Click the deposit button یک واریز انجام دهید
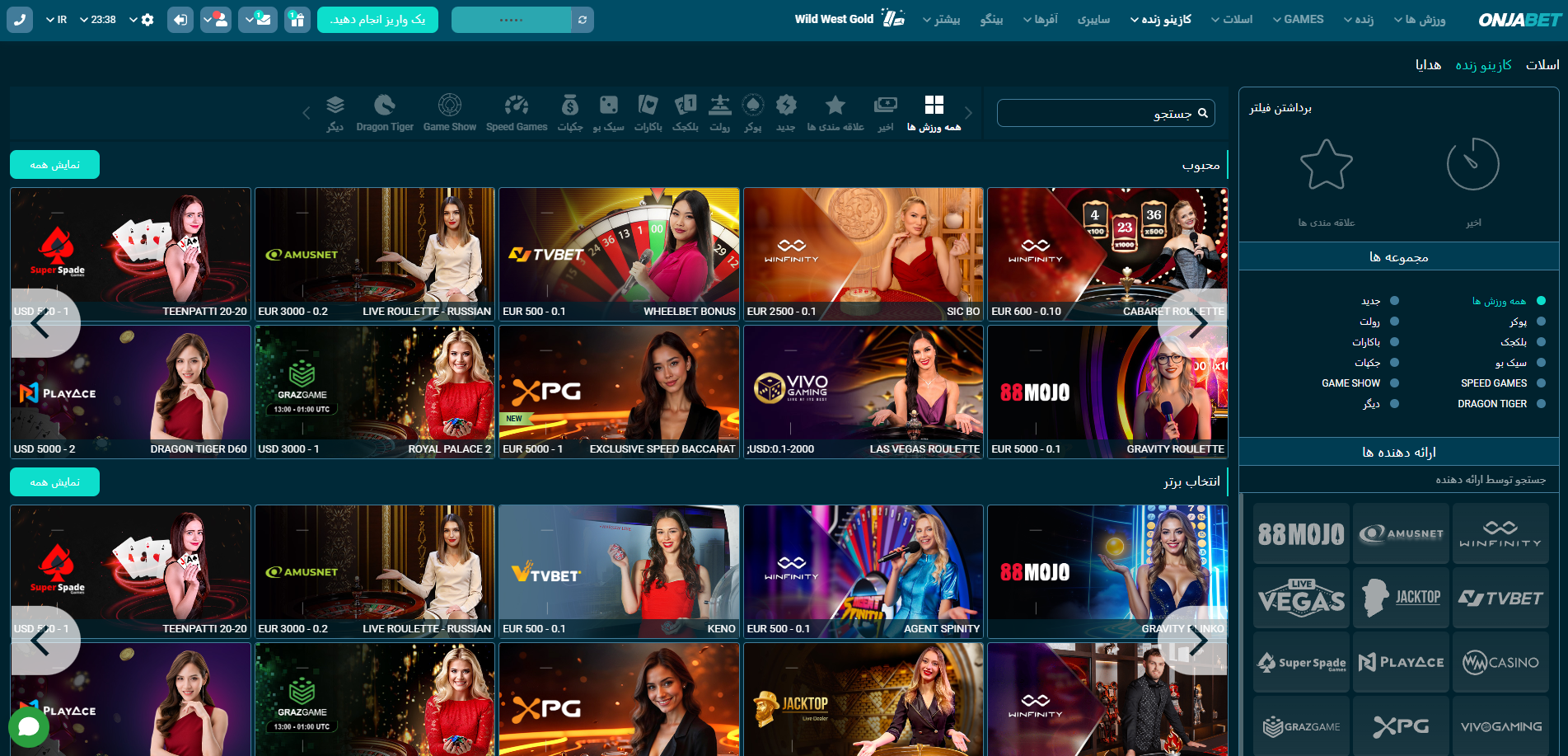The height and width of the screenshot is (756, 1568). click(x=377, y=20)
